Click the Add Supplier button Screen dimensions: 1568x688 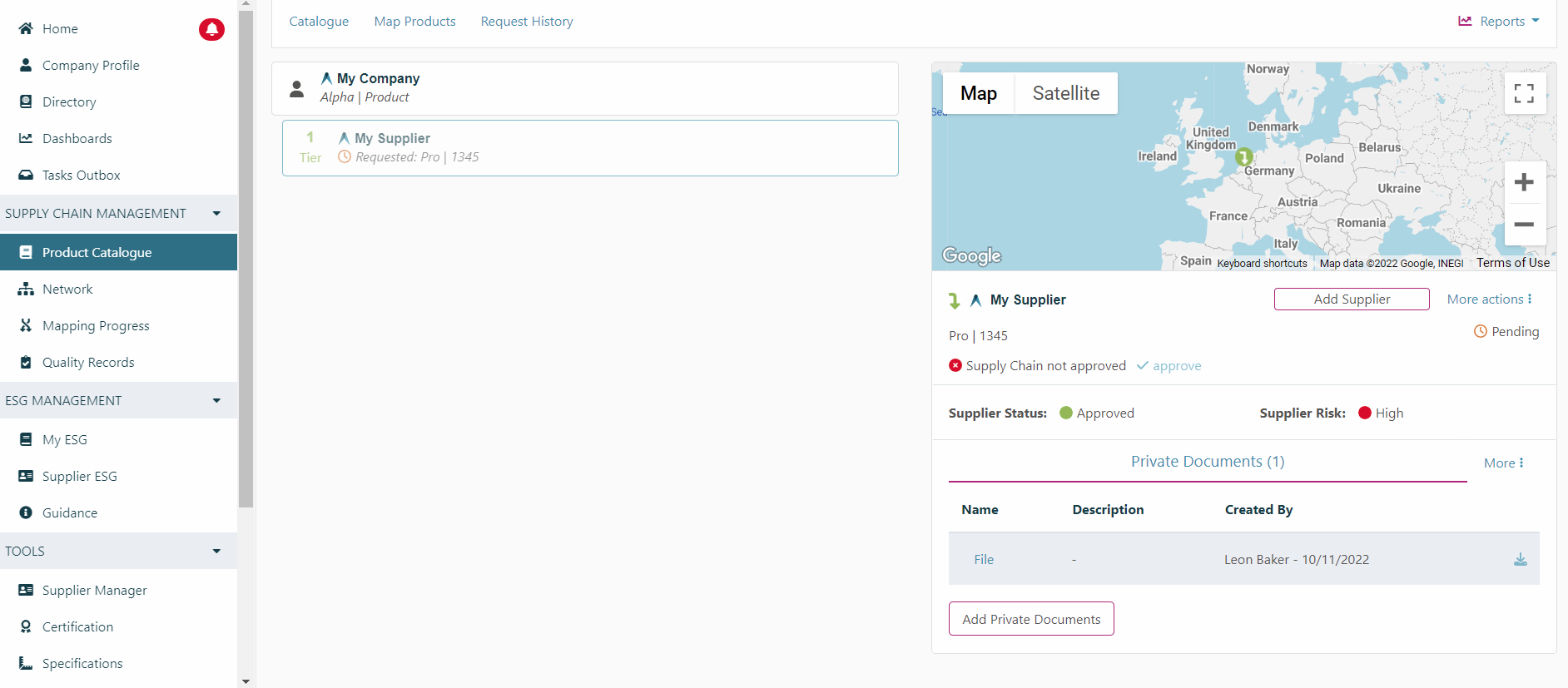pyautogui.click(x=1351, y=299)
